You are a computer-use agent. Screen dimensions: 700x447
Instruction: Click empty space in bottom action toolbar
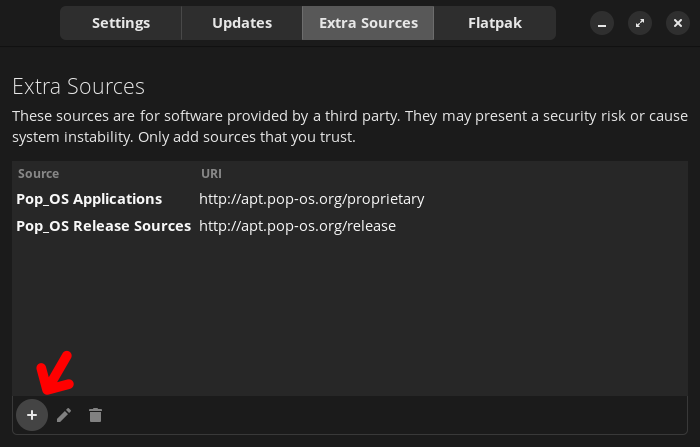(x=400, y=415)
